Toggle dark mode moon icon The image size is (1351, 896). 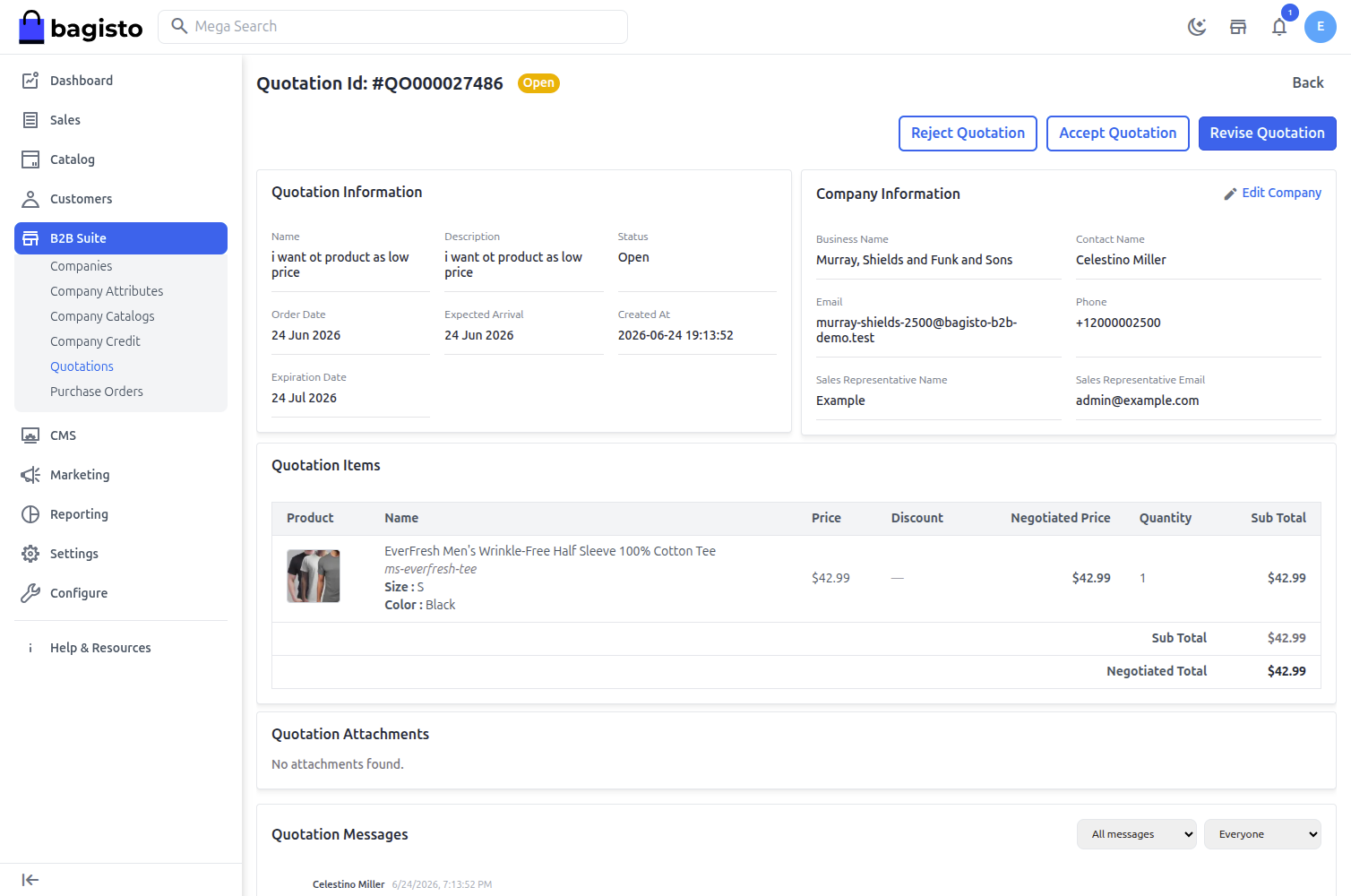[1197, 27]
